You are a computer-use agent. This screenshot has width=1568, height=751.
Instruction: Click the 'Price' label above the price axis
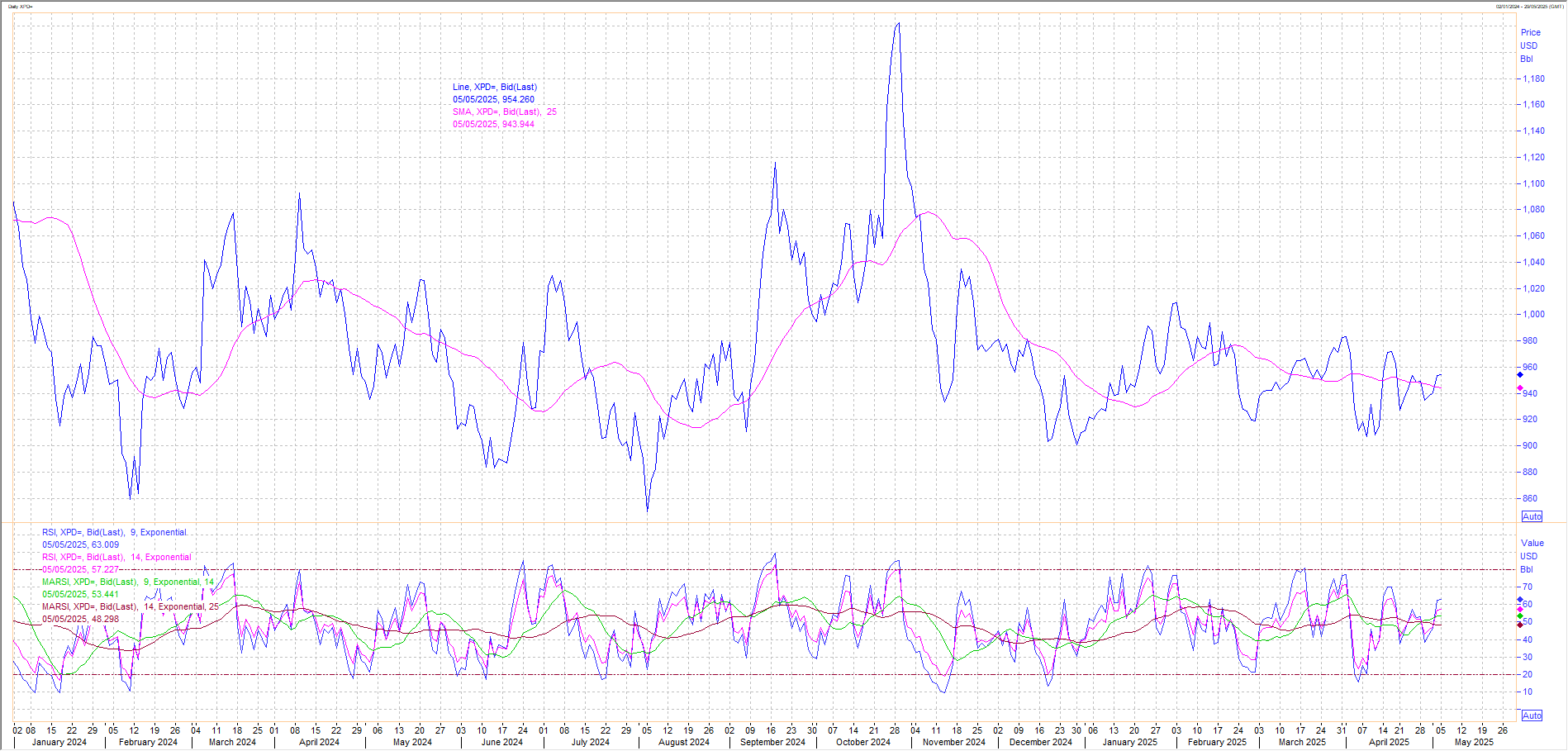[1531, 32]
